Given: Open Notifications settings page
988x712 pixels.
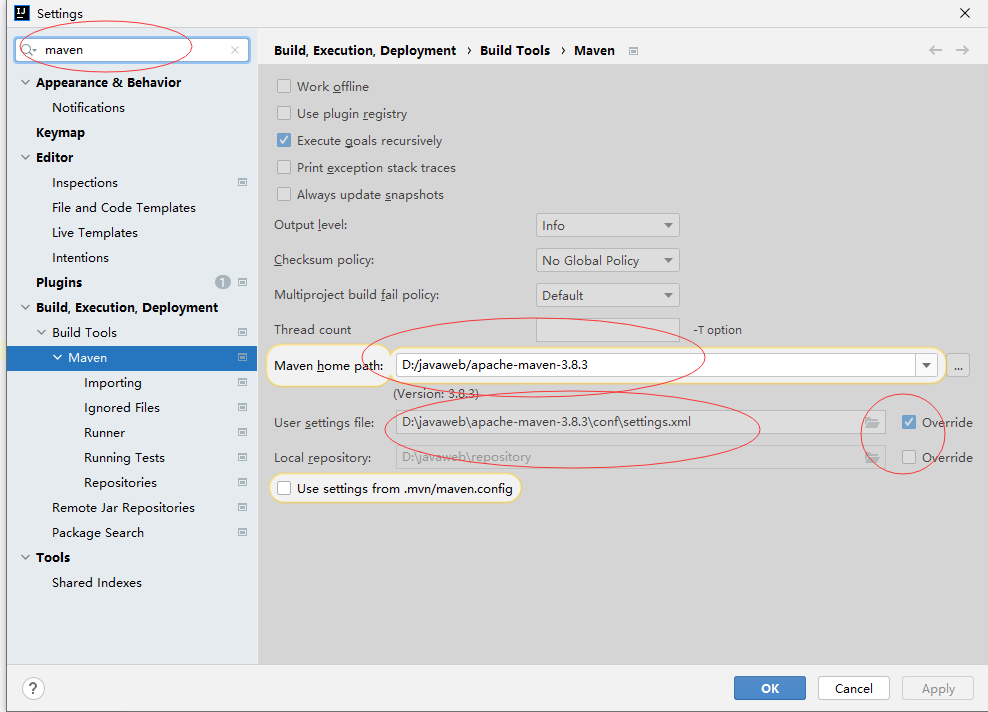Looking at the screenshot, I should pos(88,108).
